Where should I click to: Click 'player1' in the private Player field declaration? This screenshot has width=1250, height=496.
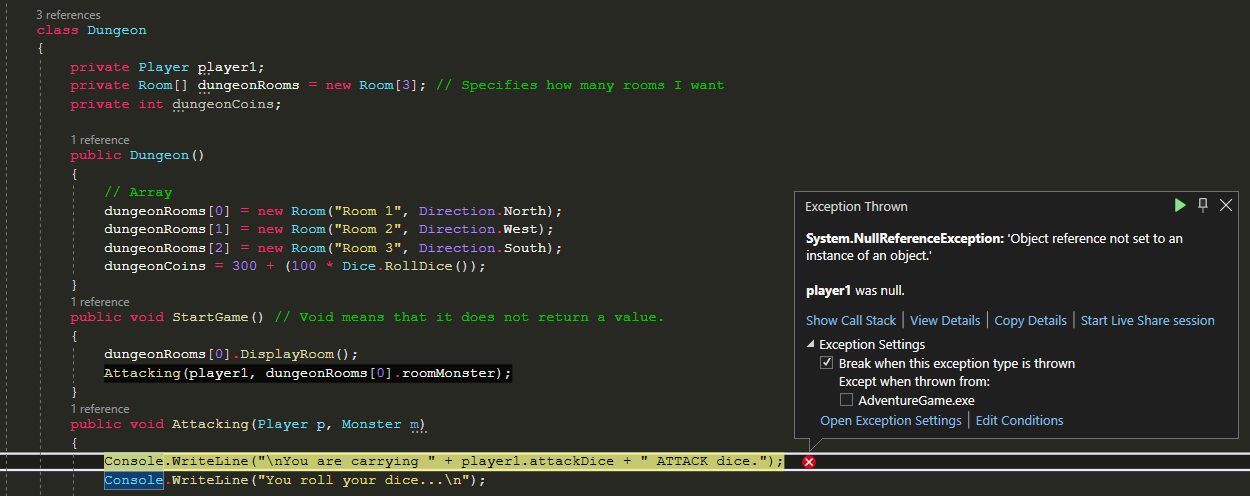coord(227,67)
